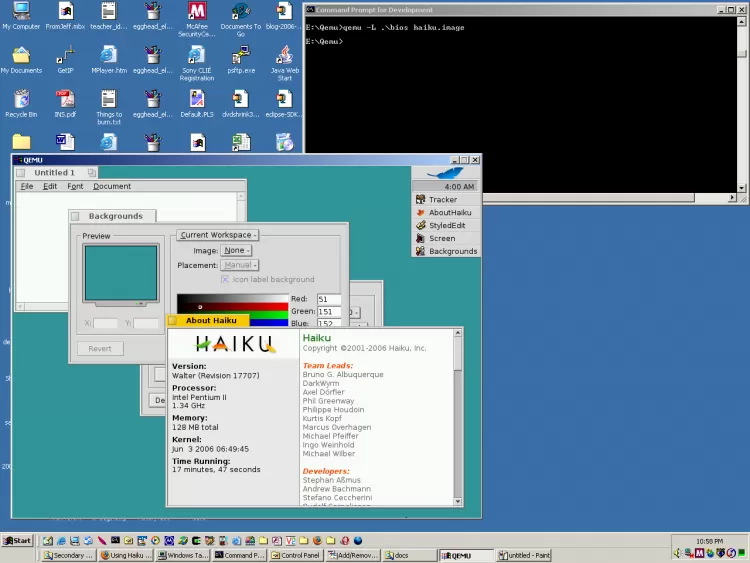Open the Document menu in StyledEdit
This screenshot has height=563, width=750.
pyautogui.click(x=112, y=187)
